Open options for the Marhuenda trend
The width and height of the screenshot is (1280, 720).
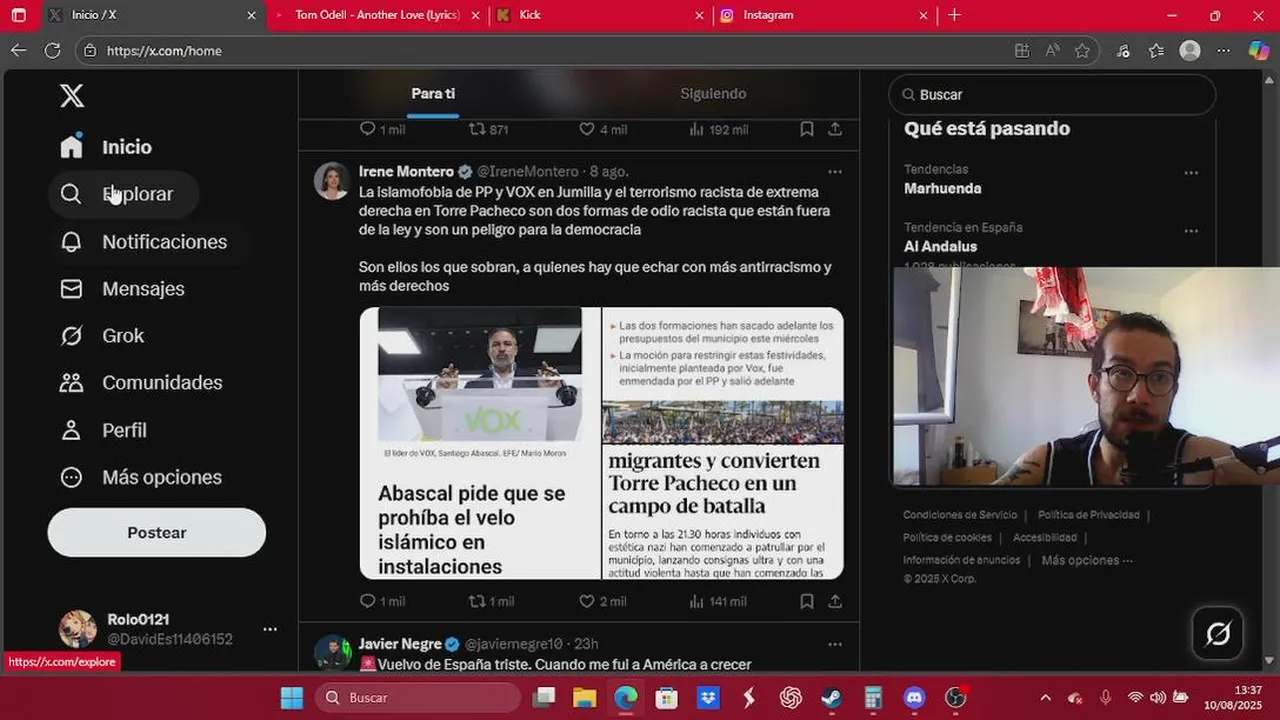1191,173
